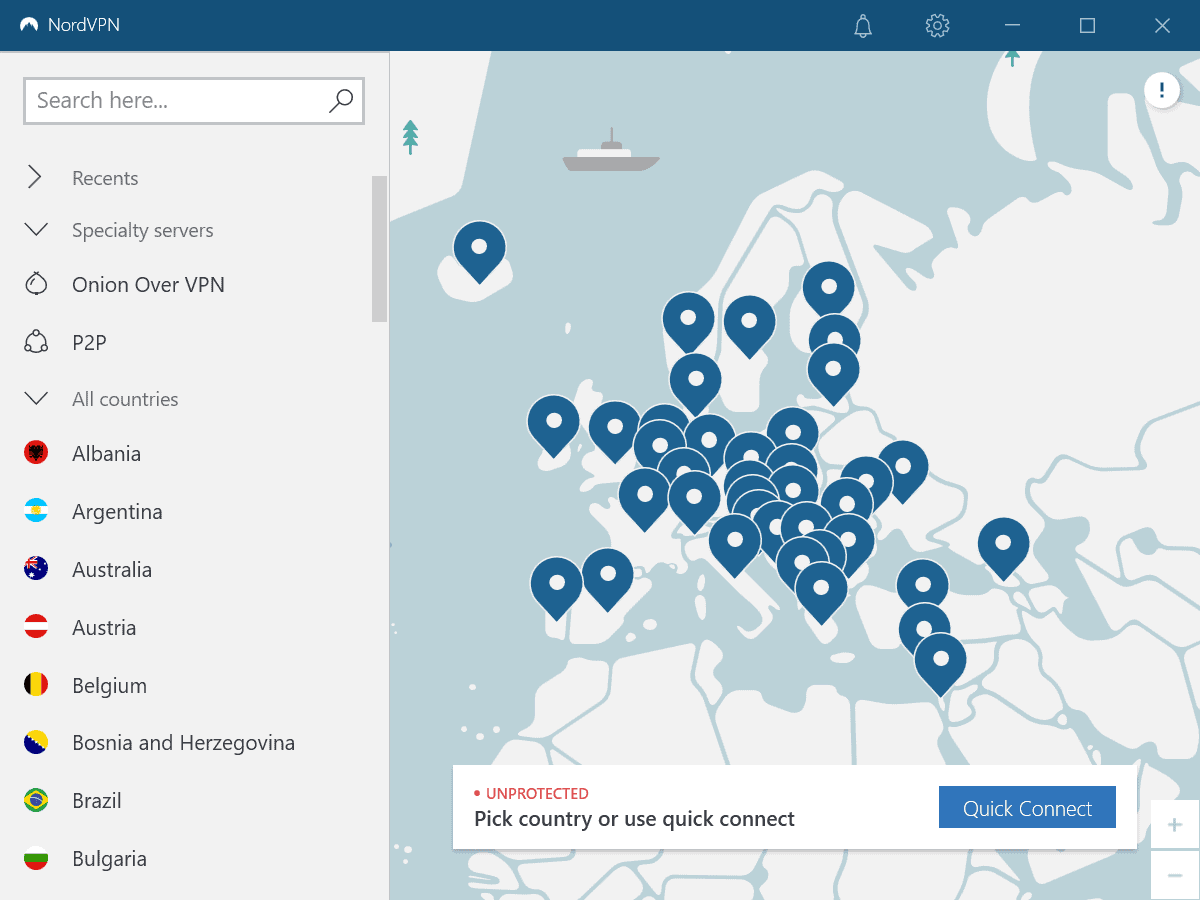Select Australia from the country list
This screenshot has height=900, width=1200.
click(x=112, y=569)
